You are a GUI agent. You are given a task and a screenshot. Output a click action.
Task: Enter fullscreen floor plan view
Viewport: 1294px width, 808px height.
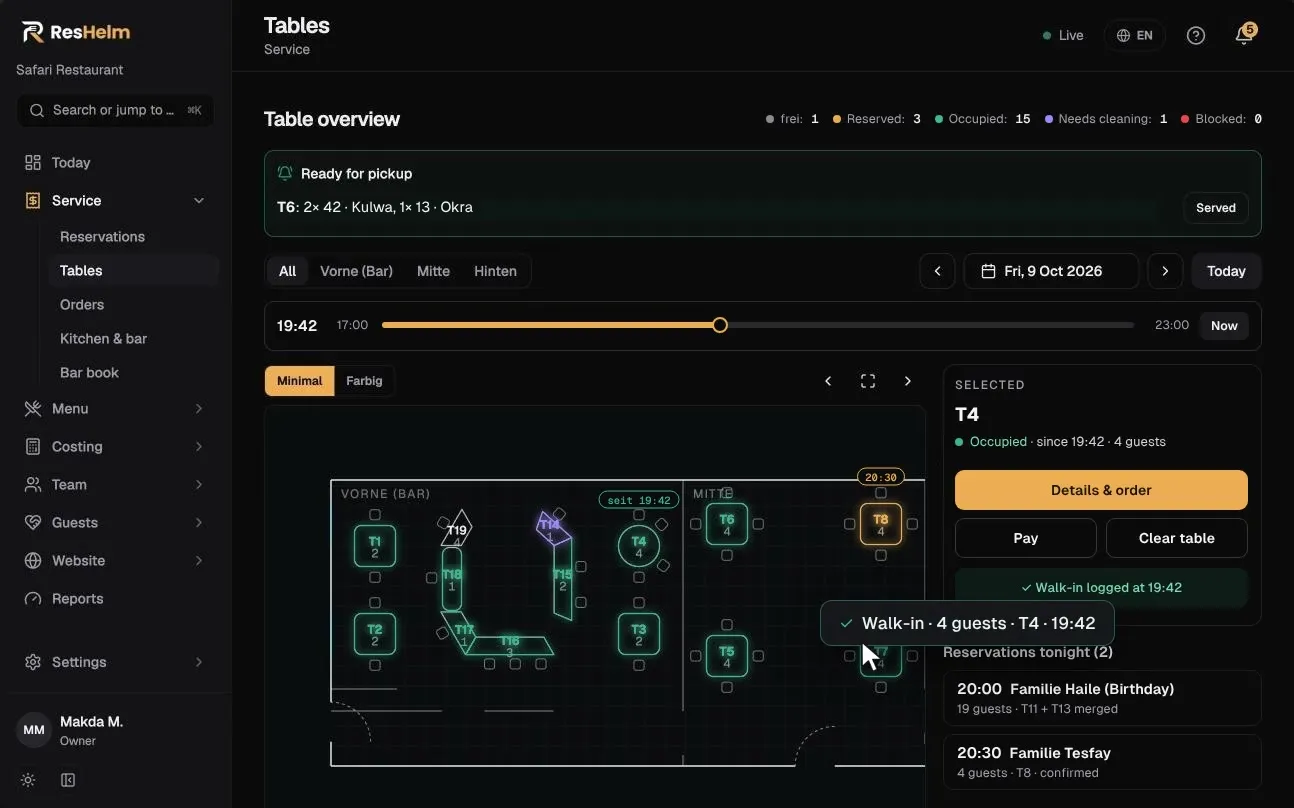point(868,381)
